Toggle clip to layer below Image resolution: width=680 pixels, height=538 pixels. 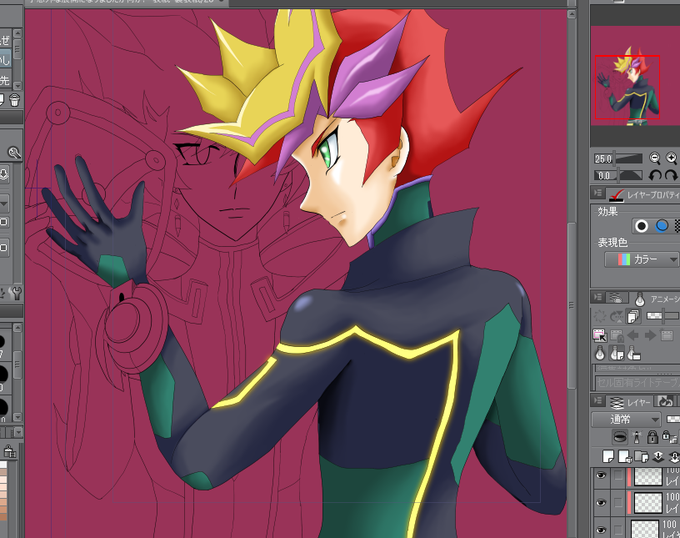(x=621, y=437)
